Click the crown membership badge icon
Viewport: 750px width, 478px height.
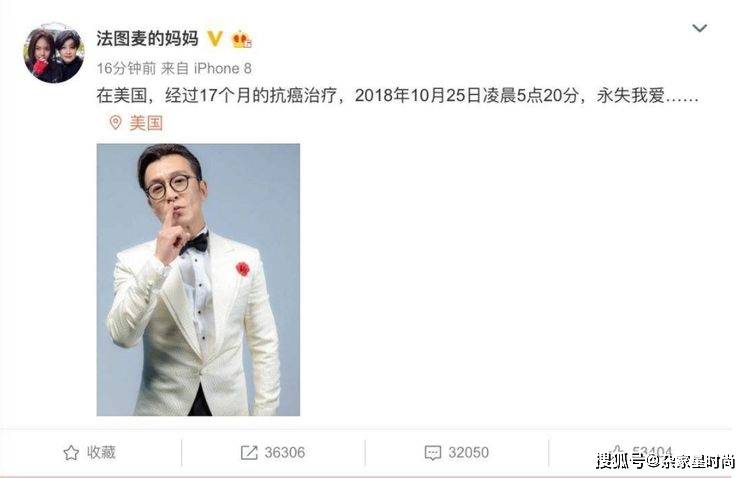[x=242, y=39]
